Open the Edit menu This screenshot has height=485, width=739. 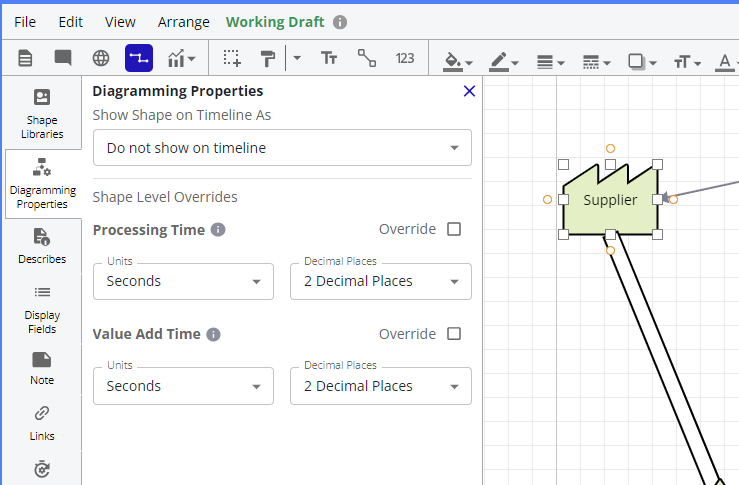coord(71,22)
